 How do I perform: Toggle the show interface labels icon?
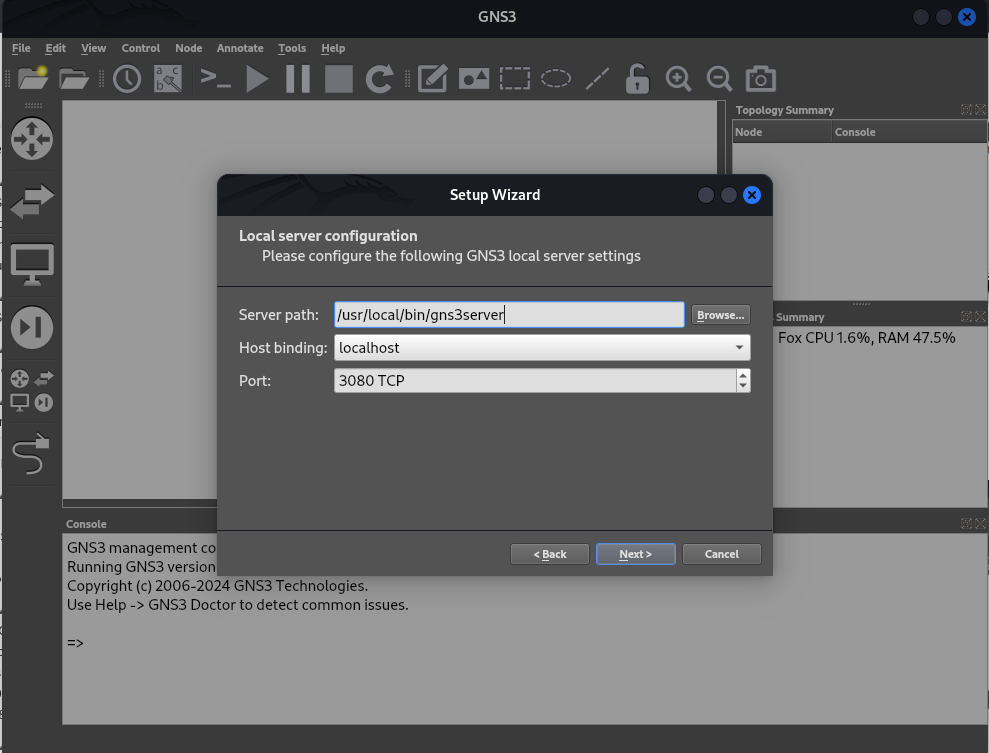click(x=168, y=79)
